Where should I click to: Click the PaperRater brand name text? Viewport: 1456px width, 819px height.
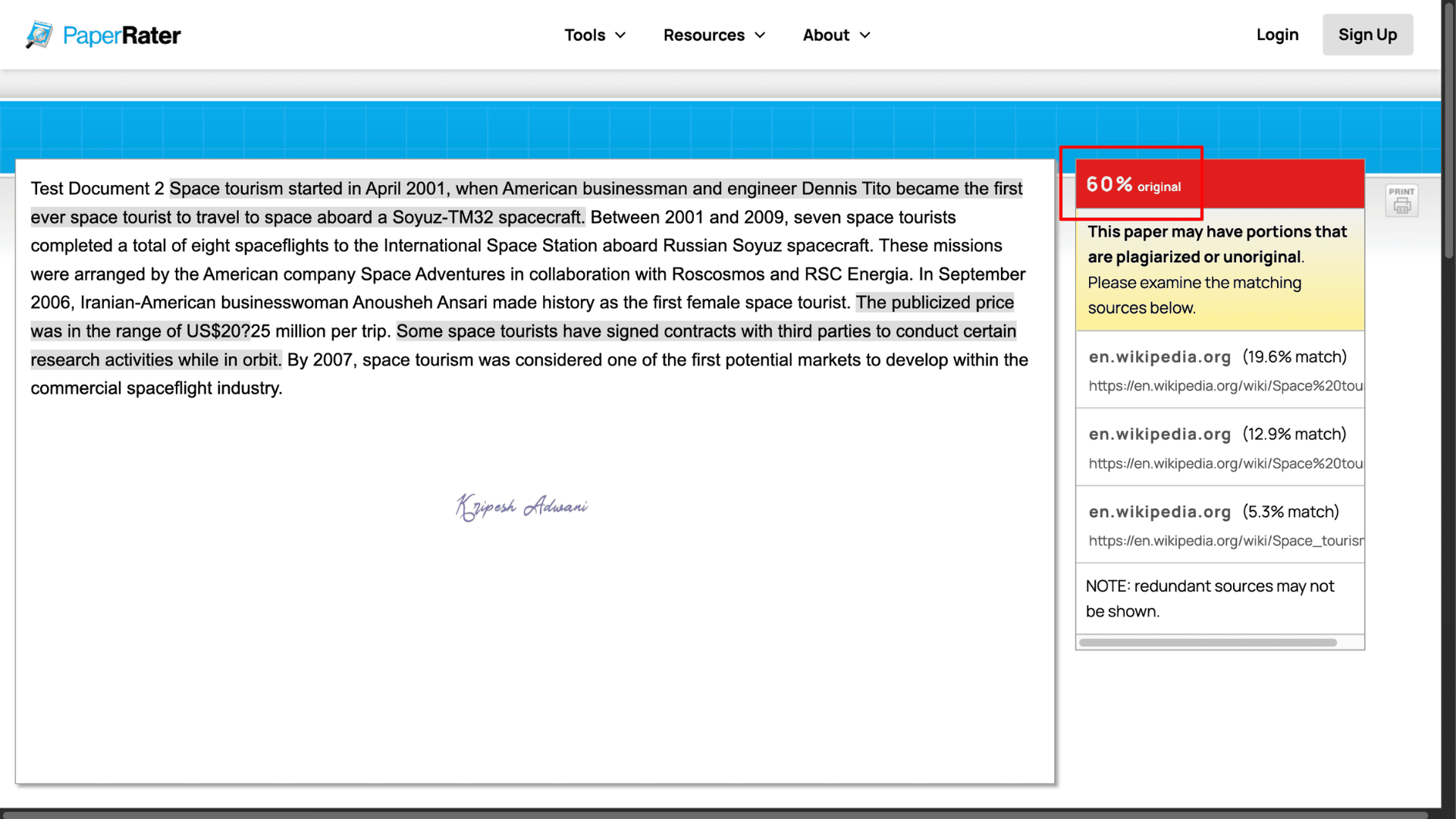click(x=121, y=36)
